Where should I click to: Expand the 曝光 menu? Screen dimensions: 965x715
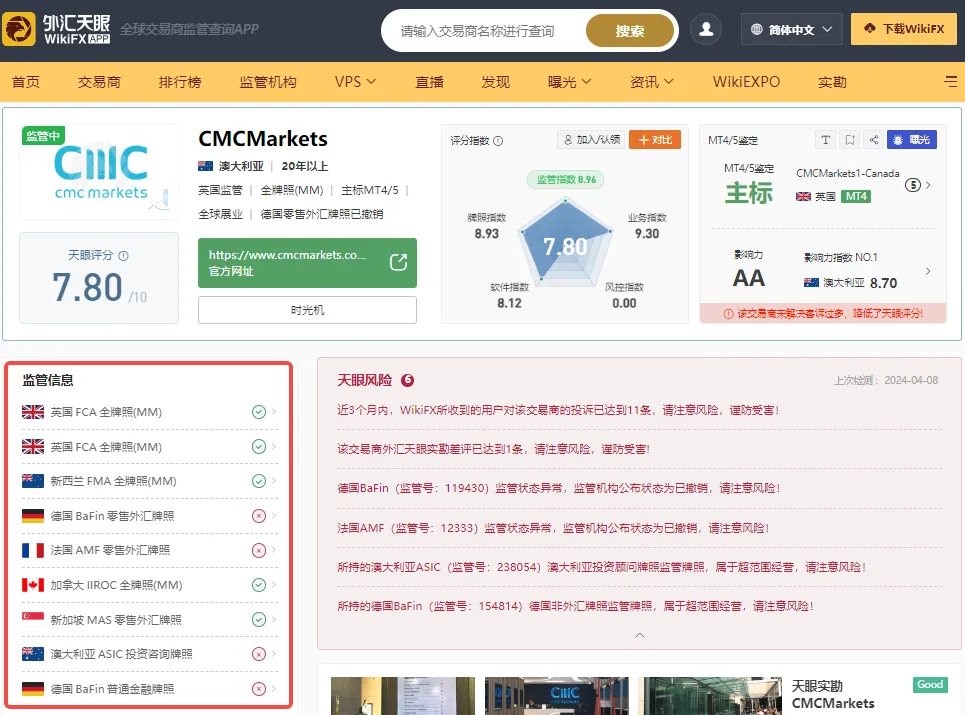(x=569, y=81)
